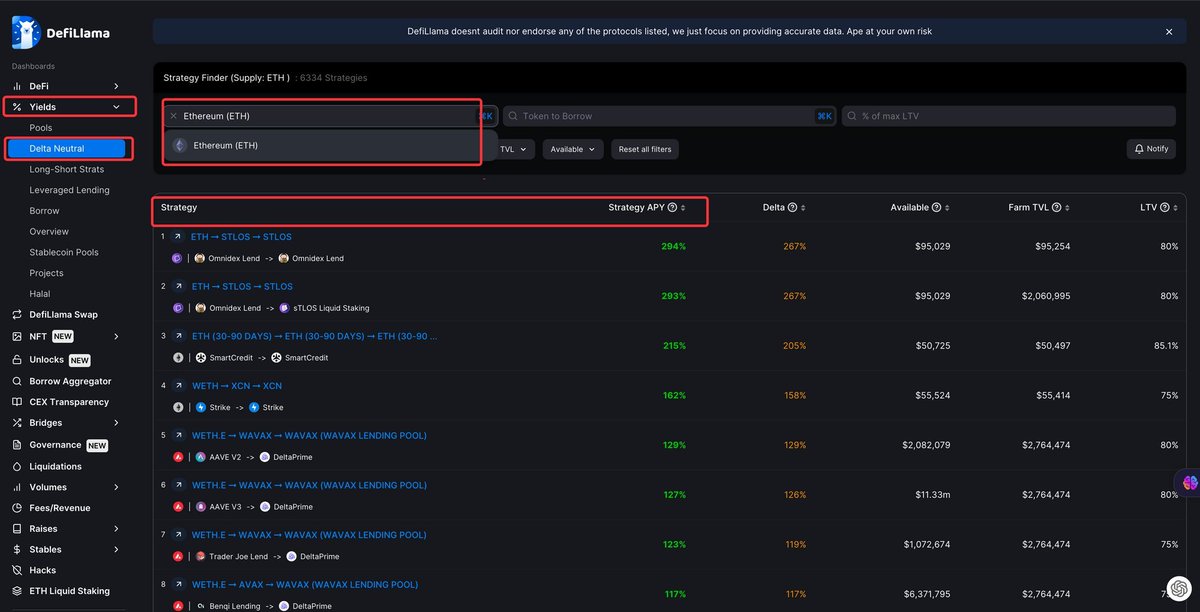1200x612 pixels.
Task: Click the Token to Borrow search field
Action: click(x=669, y=116)
